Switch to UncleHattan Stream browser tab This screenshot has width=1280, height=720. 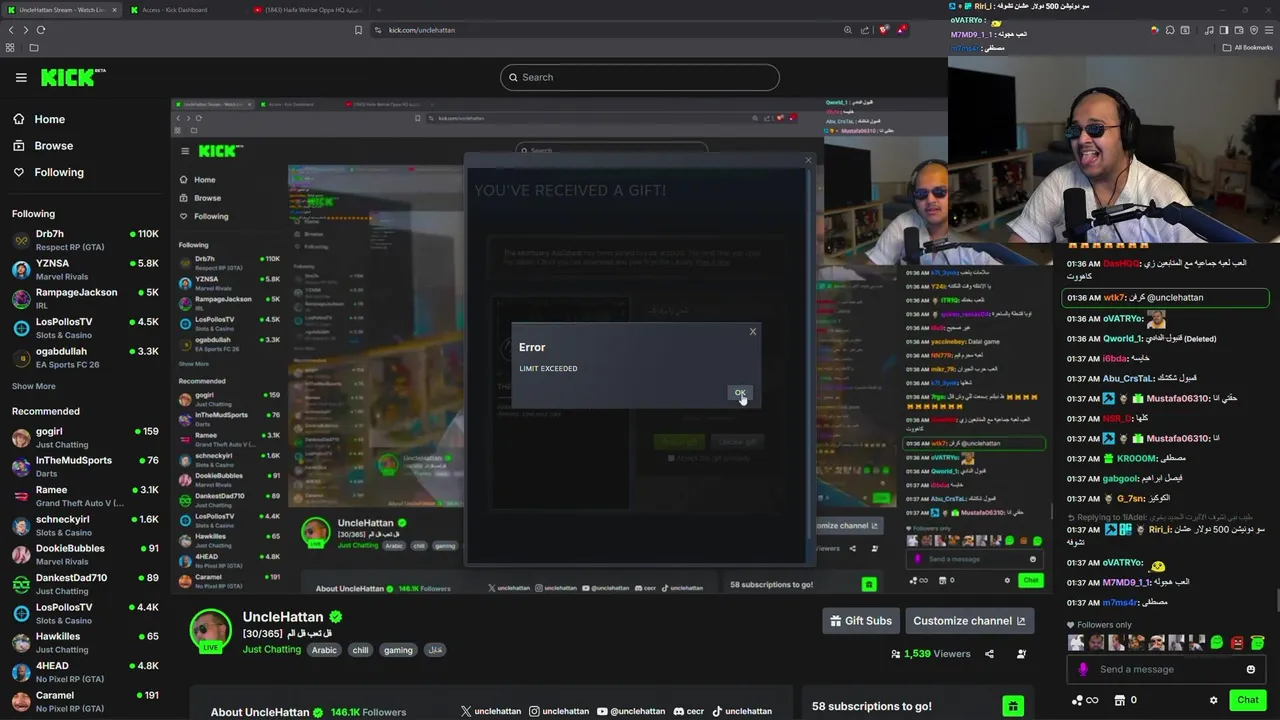point(60,10)
